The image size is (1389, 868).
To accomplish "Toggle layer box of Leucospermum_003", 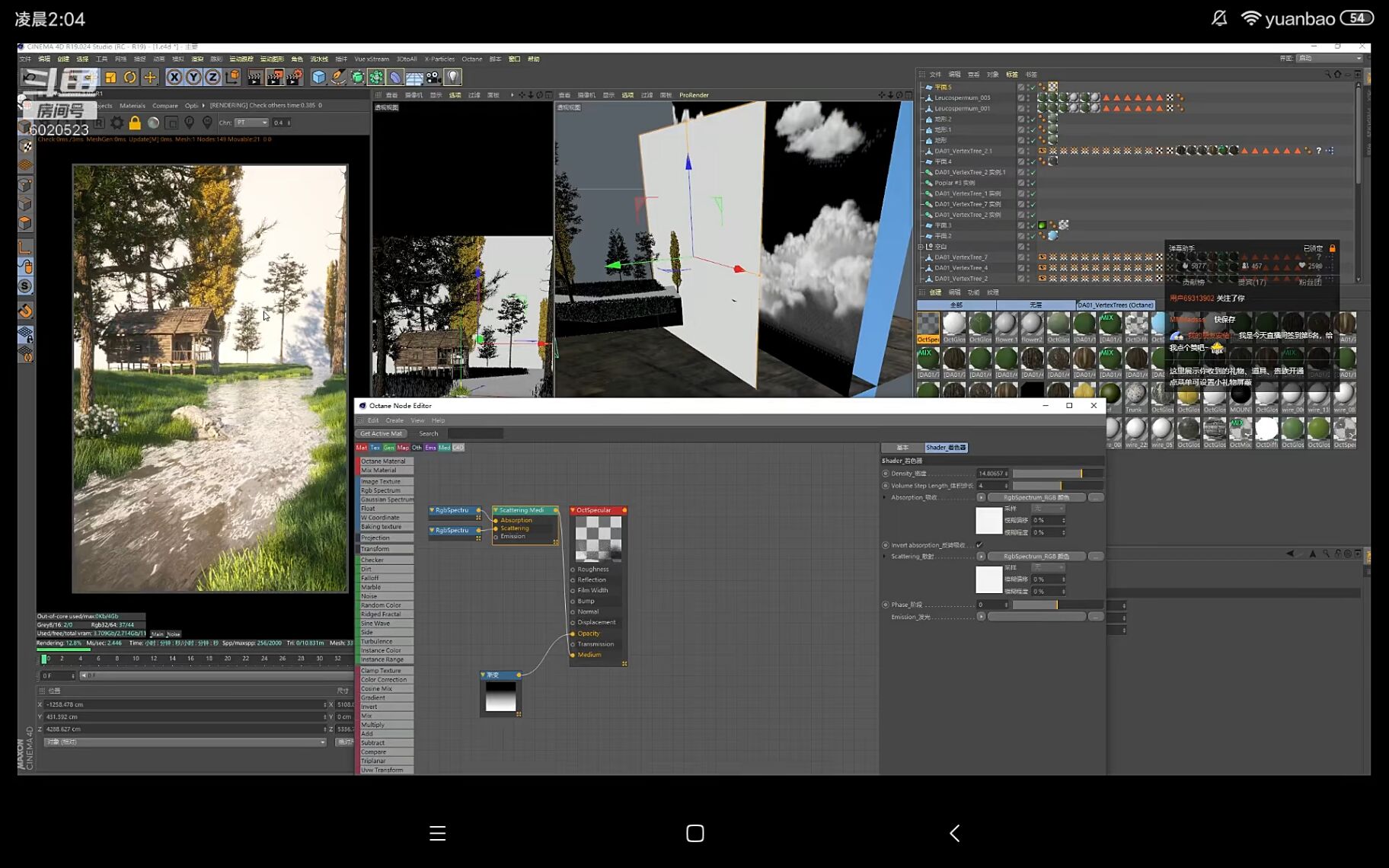I will coord(1020,97).
